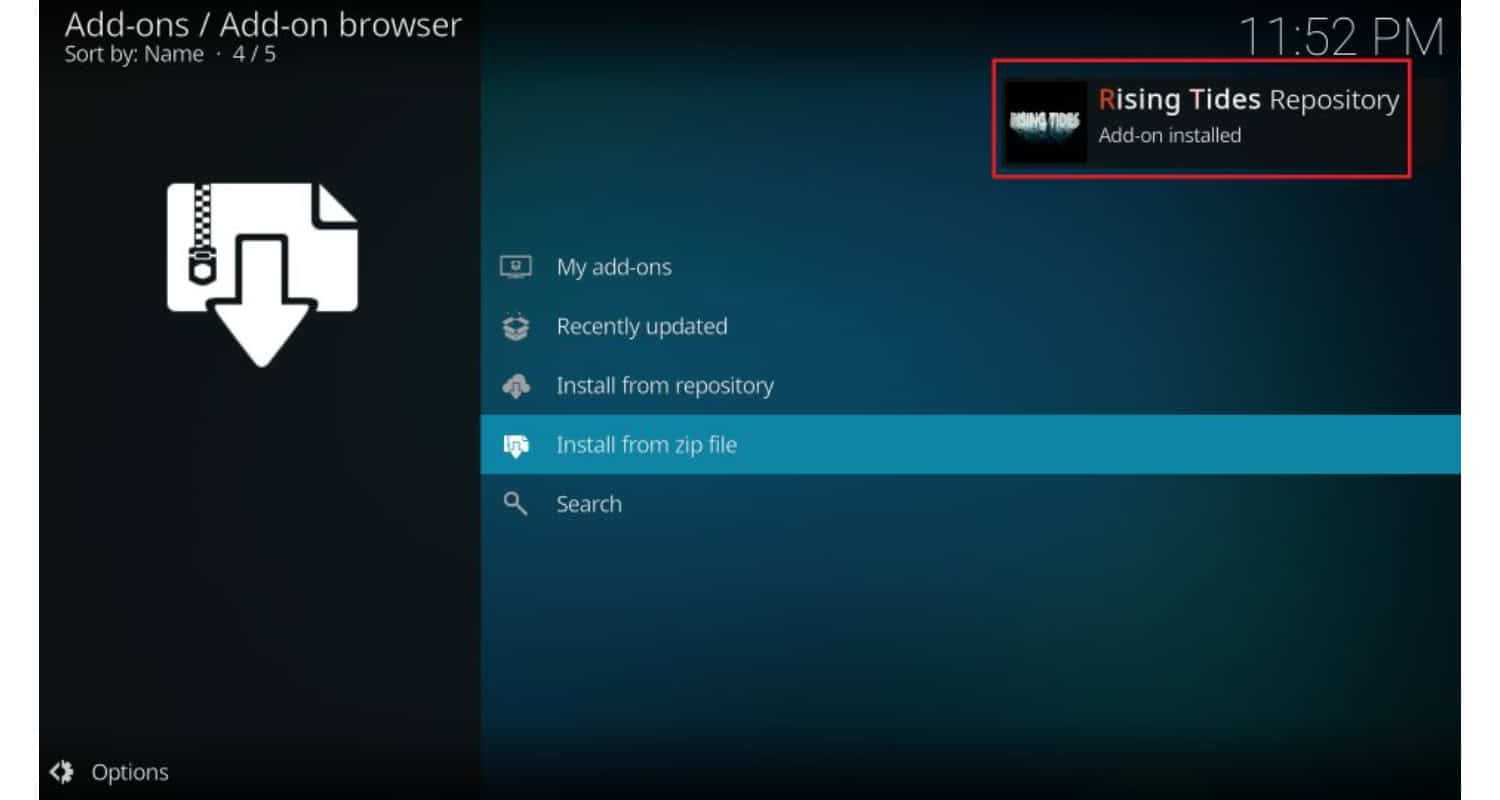Select Install from repository
Screen dimensions: 1500x800
[x=970, y=386]
